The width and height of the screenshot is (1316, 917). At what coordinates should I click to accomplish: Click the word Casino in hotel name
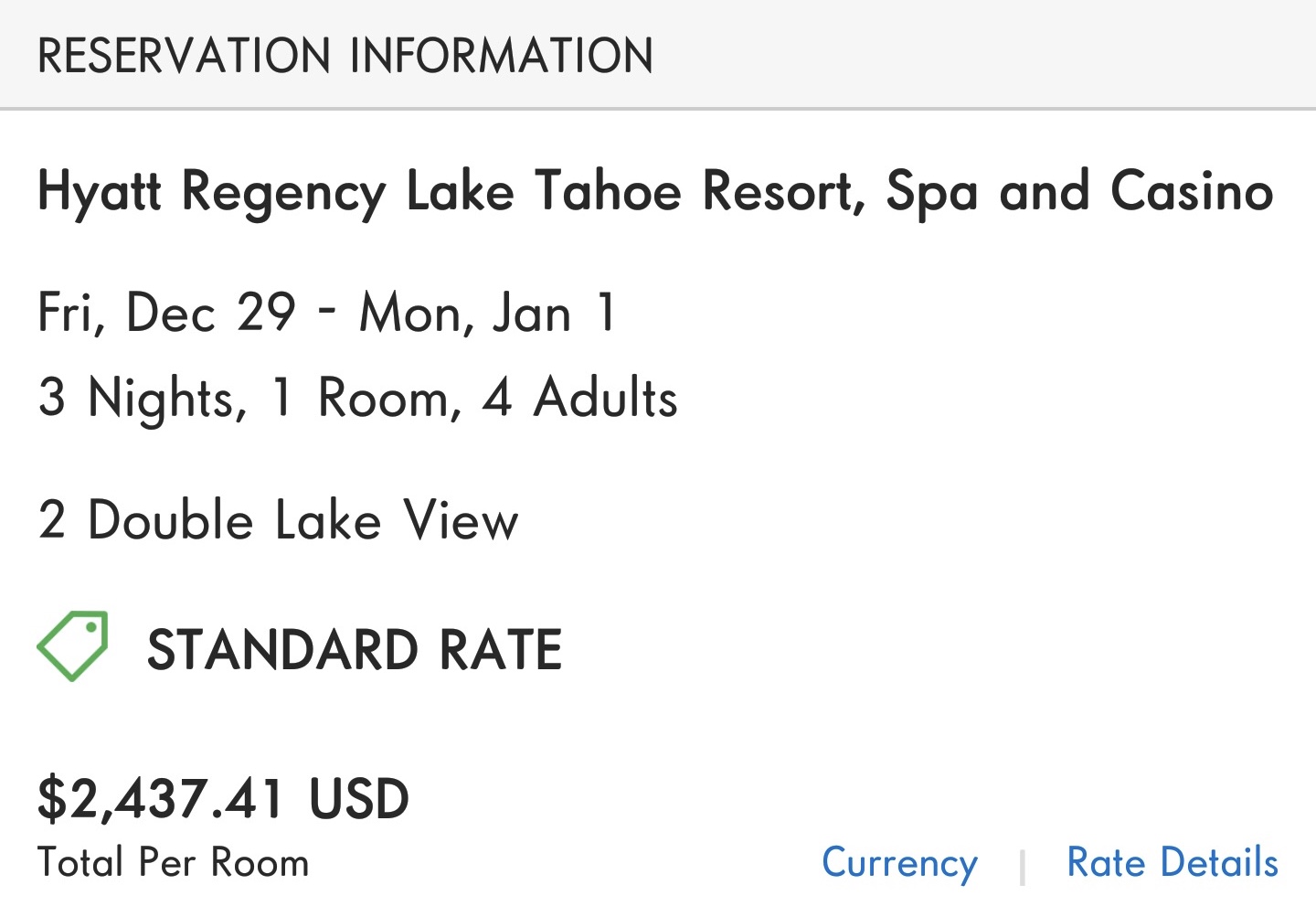(1192, 191)
